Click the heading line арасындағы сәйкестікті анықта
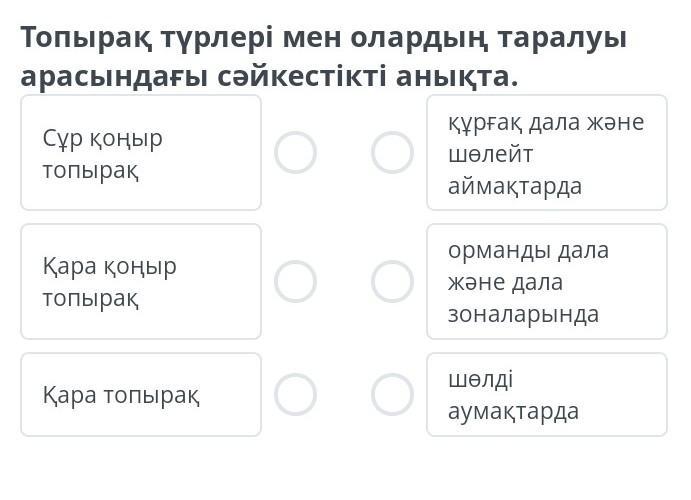 click(x=270, y=76)
